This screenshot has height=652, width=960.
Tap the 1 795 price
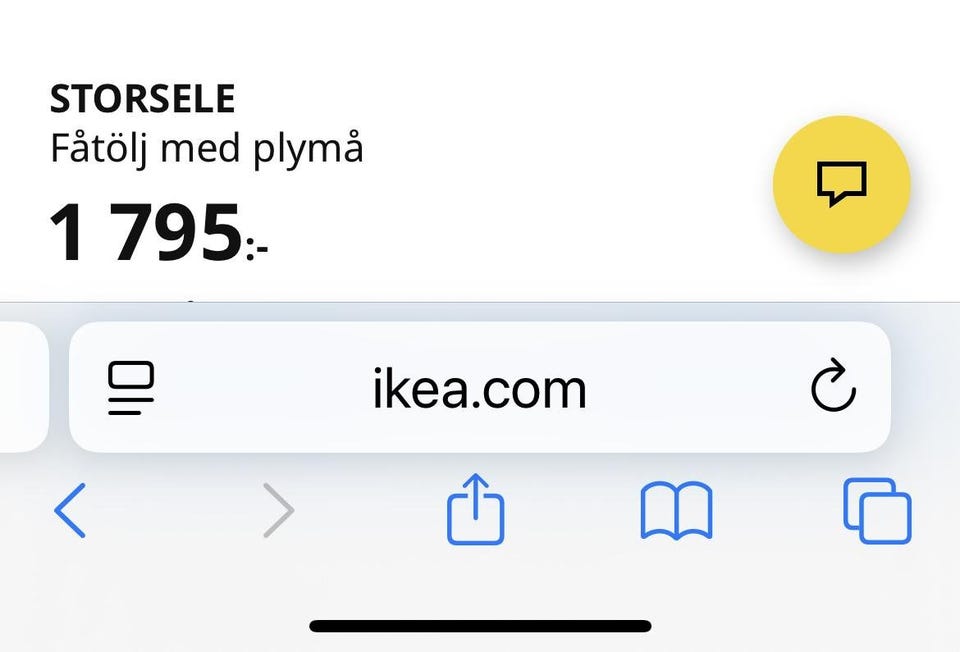[x=146, y=233]
